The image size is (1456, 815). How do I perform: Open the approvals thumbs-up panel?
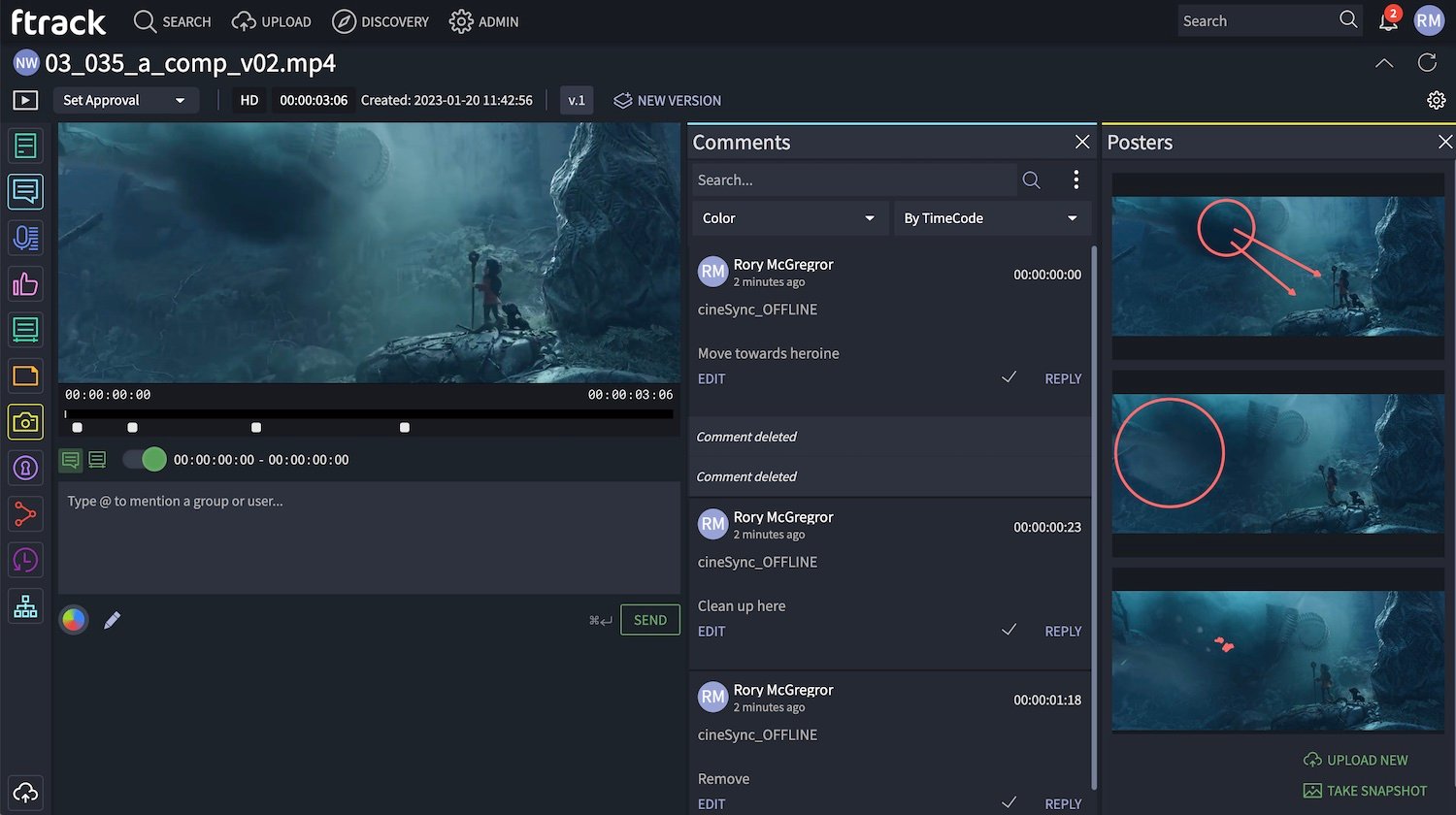point(25,283)
